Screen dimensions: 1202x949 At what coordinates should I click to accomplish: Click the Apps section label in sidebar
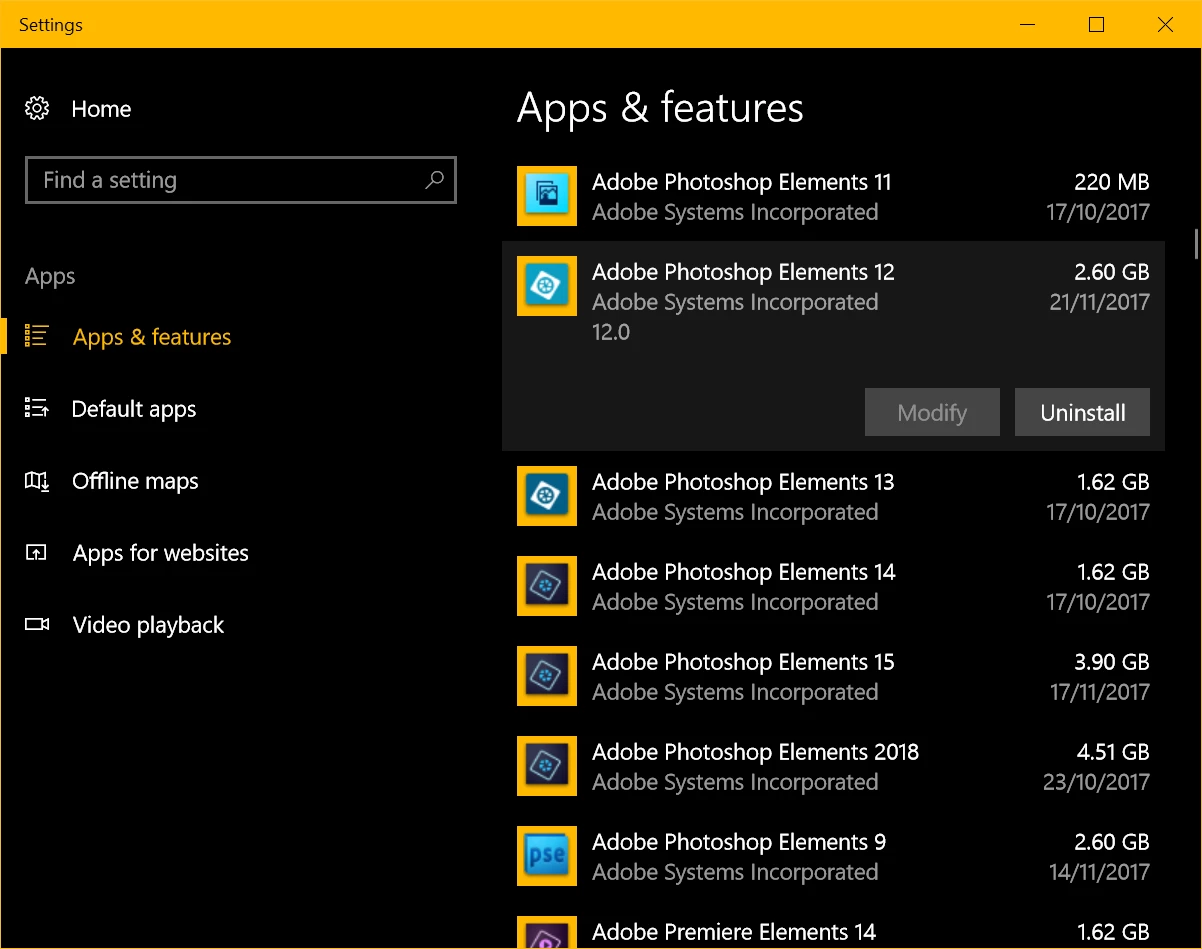coord(50,276)
